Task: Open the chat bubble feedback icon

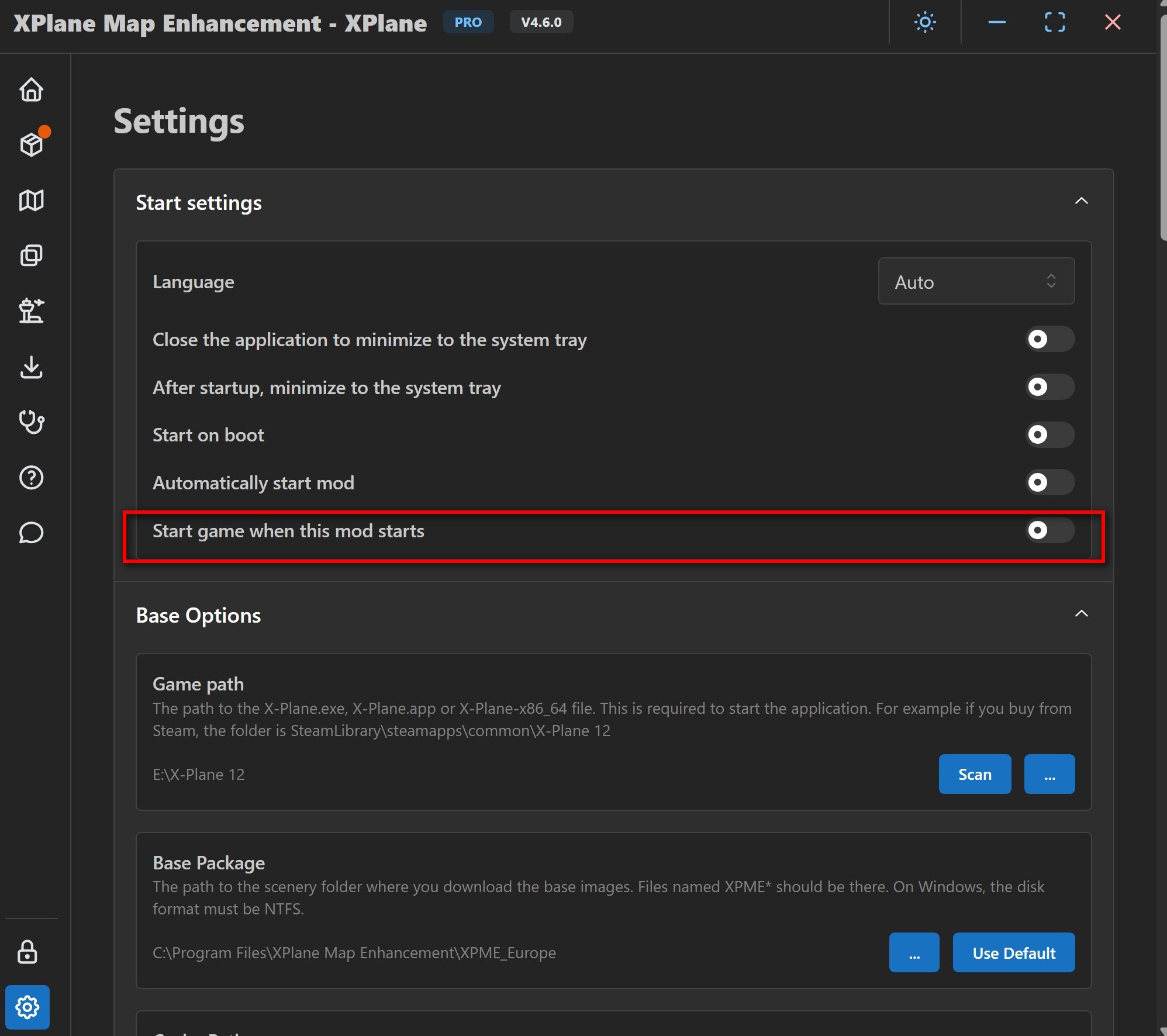Action: coord(31,533)
